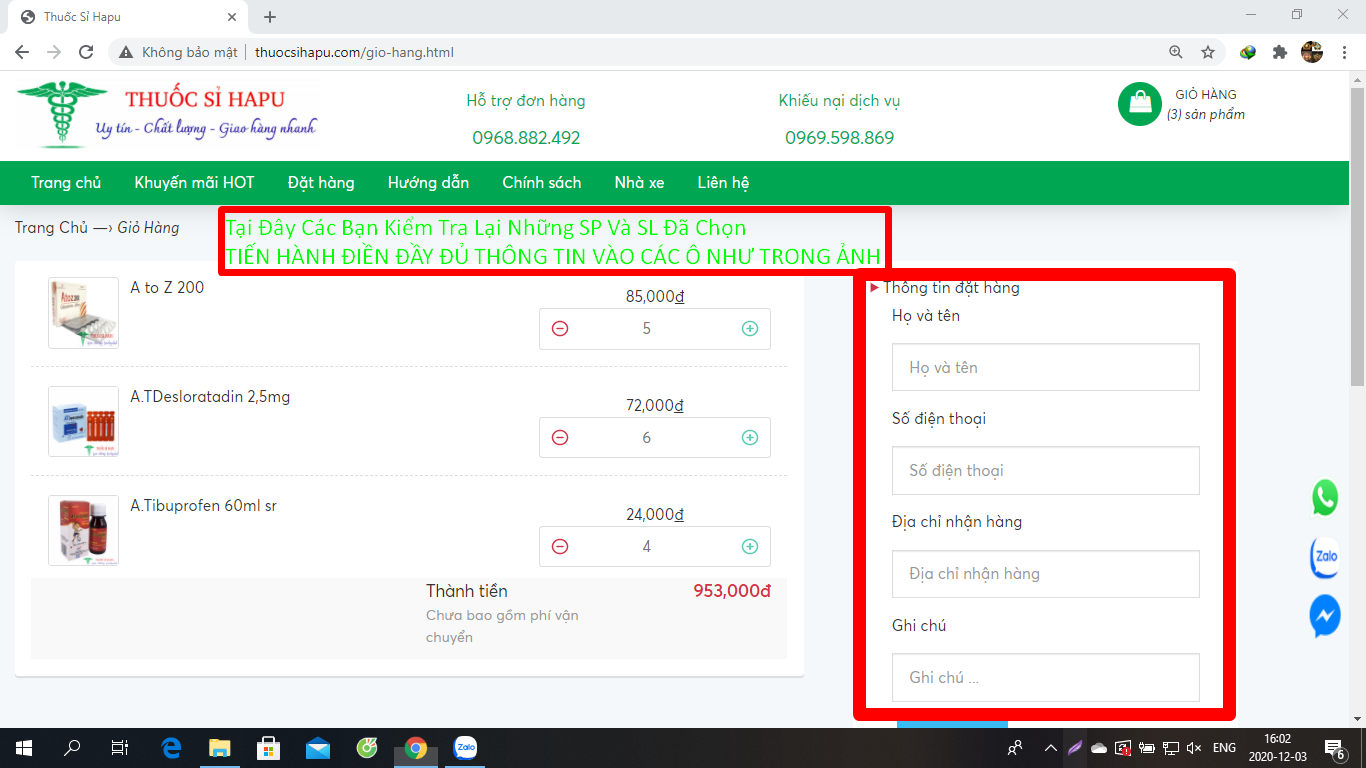Click complaints phone 0969.598.869

pos(839,138)
